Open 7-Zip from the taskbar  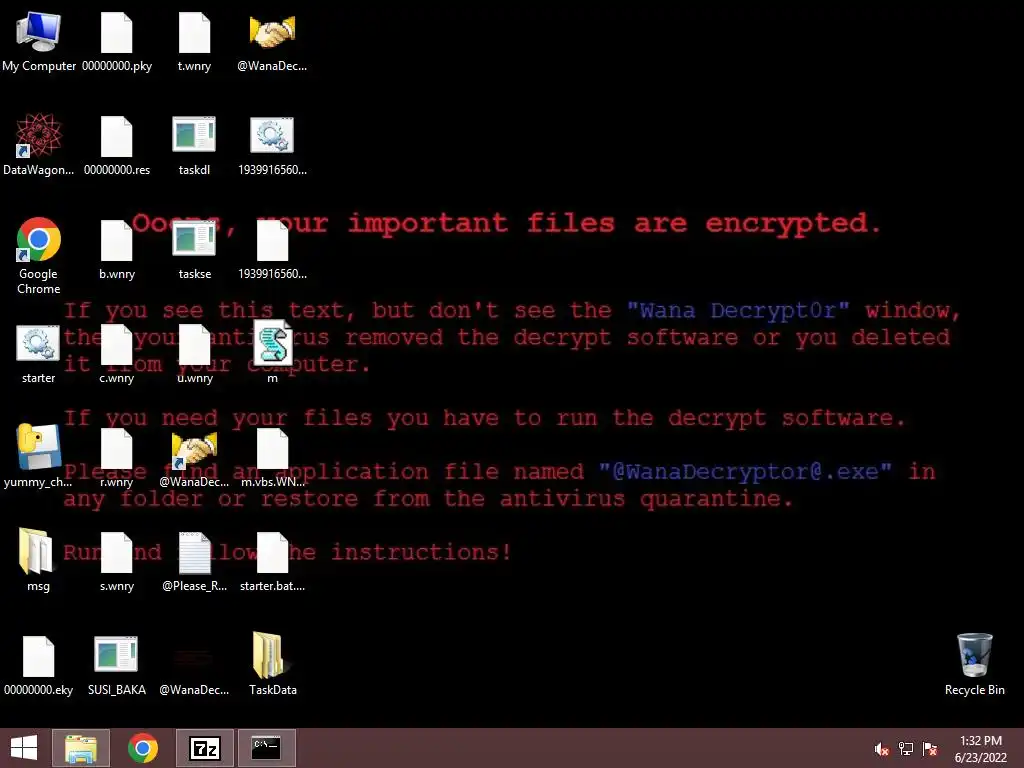tap(204, 748)
